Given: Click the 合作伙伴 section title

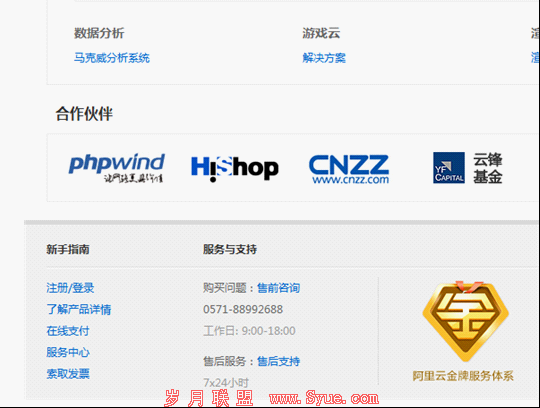Looking at the screenshot, I should coord(84,114).
